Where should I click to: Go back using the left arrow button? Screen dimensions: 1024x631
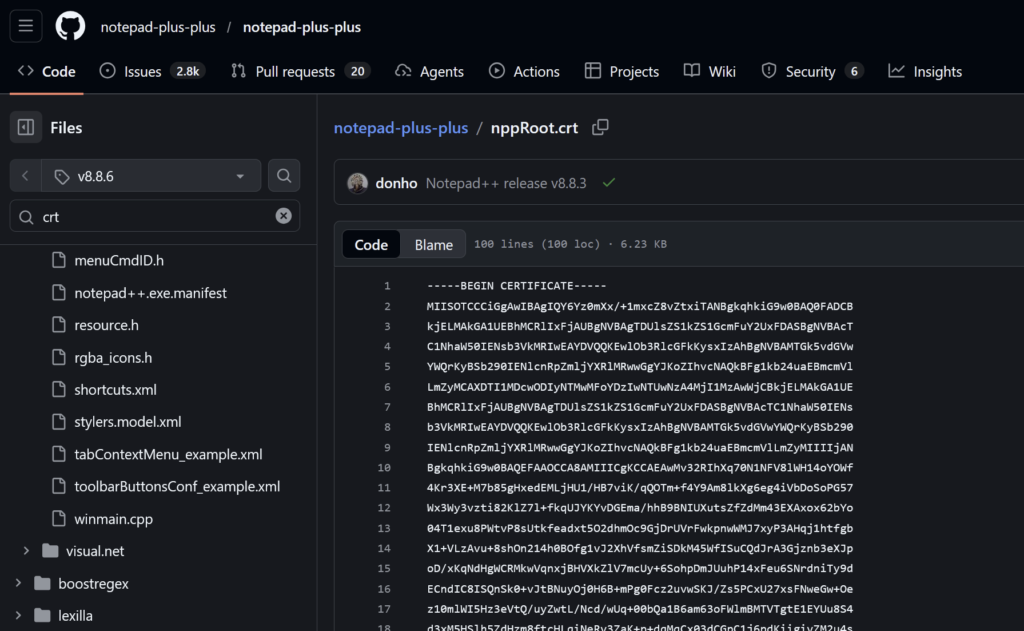click(x=26, y=176)
